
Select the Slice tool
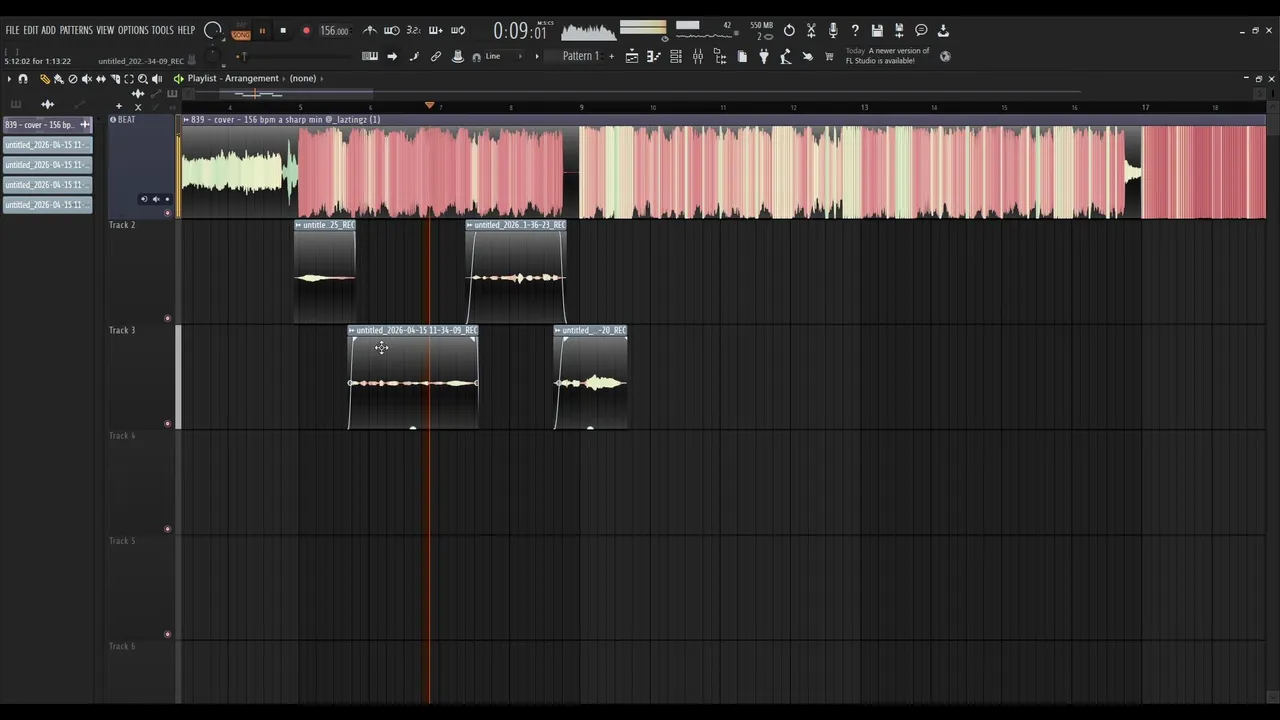pos(115,79)
